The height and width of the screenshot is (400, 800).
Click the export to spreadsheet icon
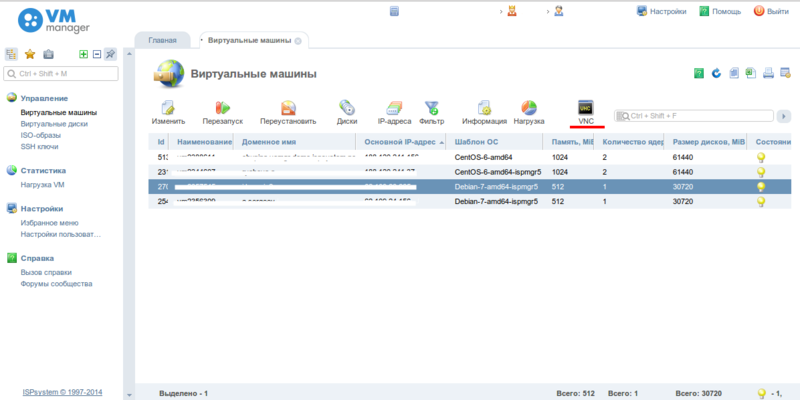pyautogui.click(x=751, y=73)
